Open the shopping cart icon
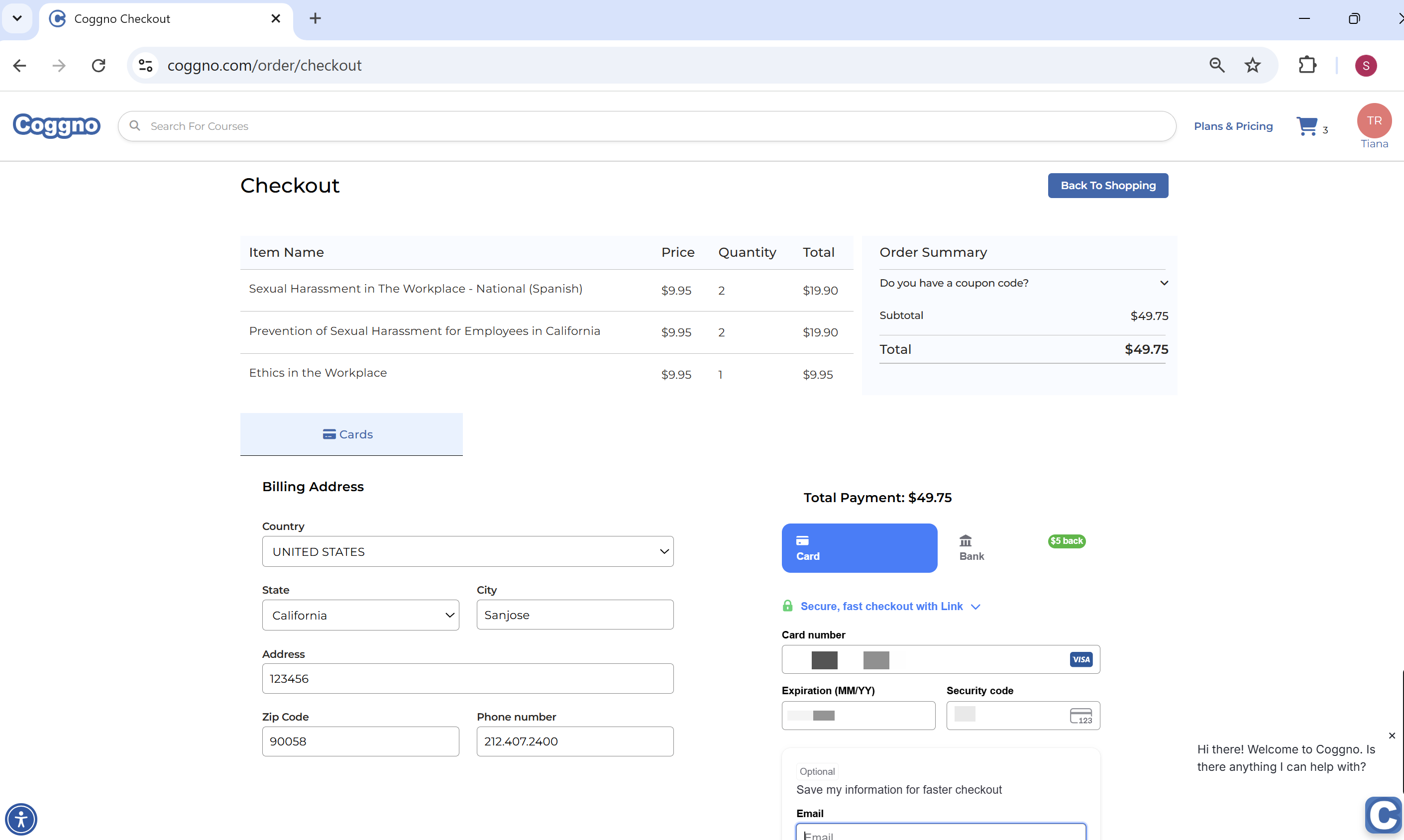This screenshot has height=840, width=1404. pos(1307,126)
